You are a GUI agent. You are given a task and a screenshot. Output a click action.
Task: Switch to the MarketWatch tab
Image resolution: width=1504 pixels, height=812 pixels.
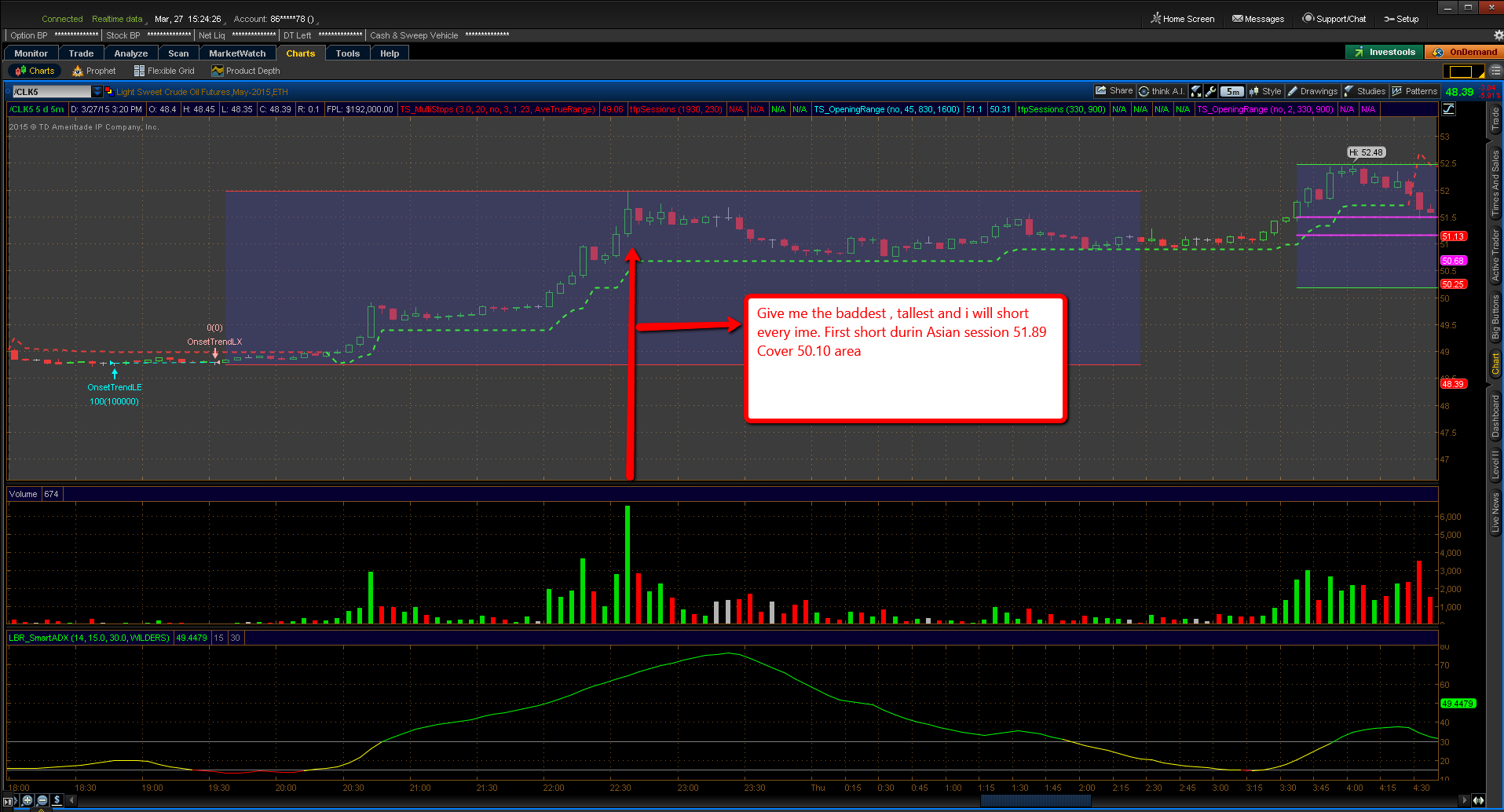(x=237, y=53)
